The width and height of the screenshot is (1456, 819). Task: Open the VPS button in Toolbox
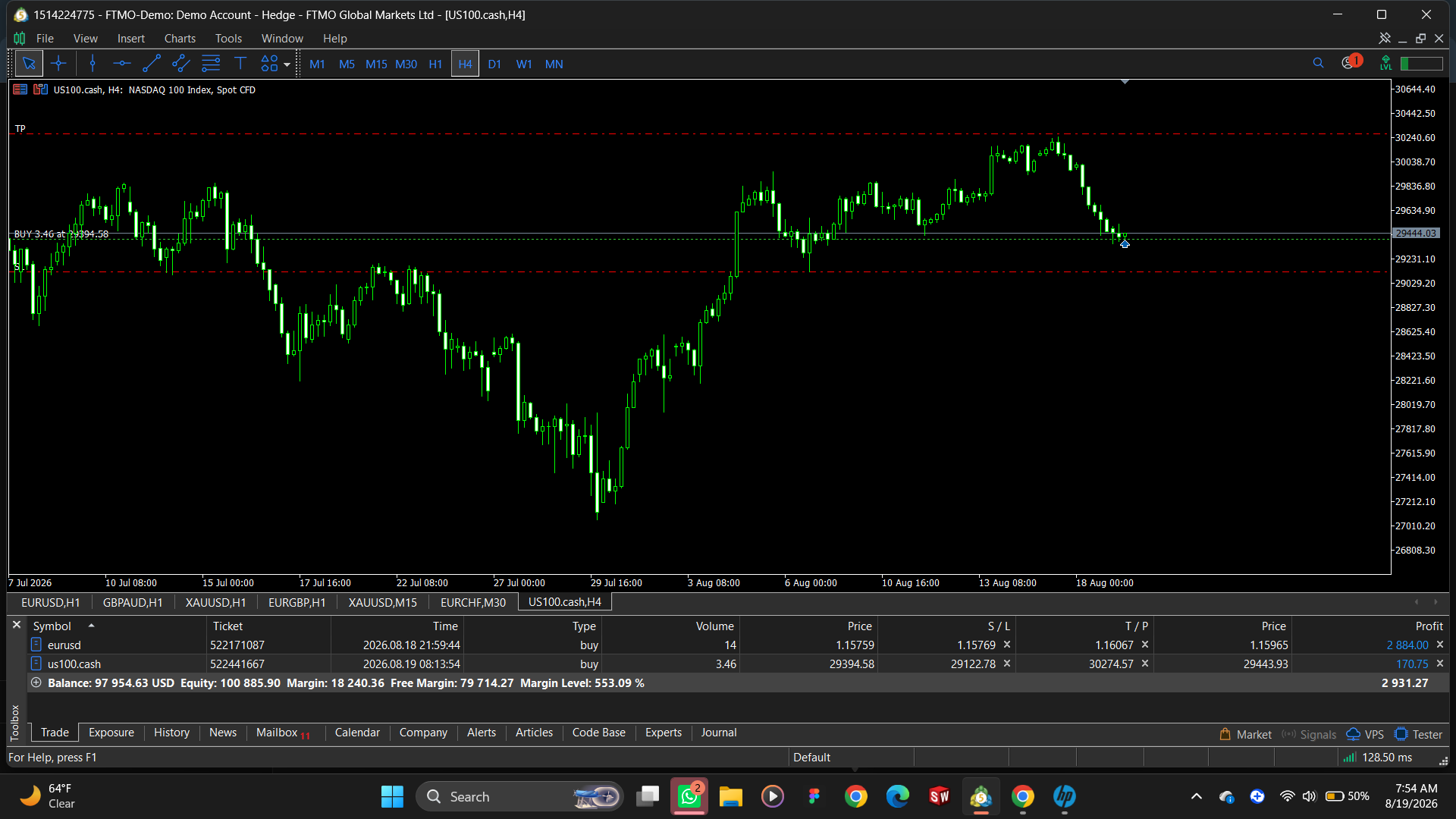(x=1365, y=734)
